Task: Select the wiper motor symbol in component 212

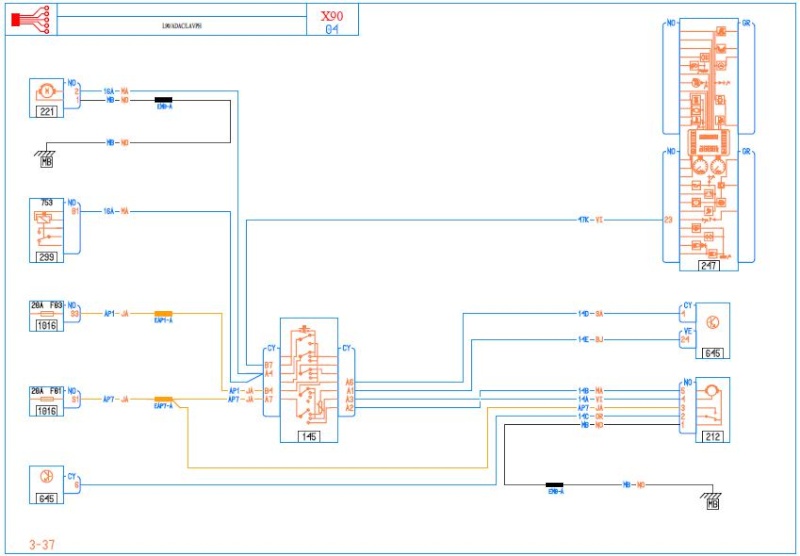Action: 710,392
